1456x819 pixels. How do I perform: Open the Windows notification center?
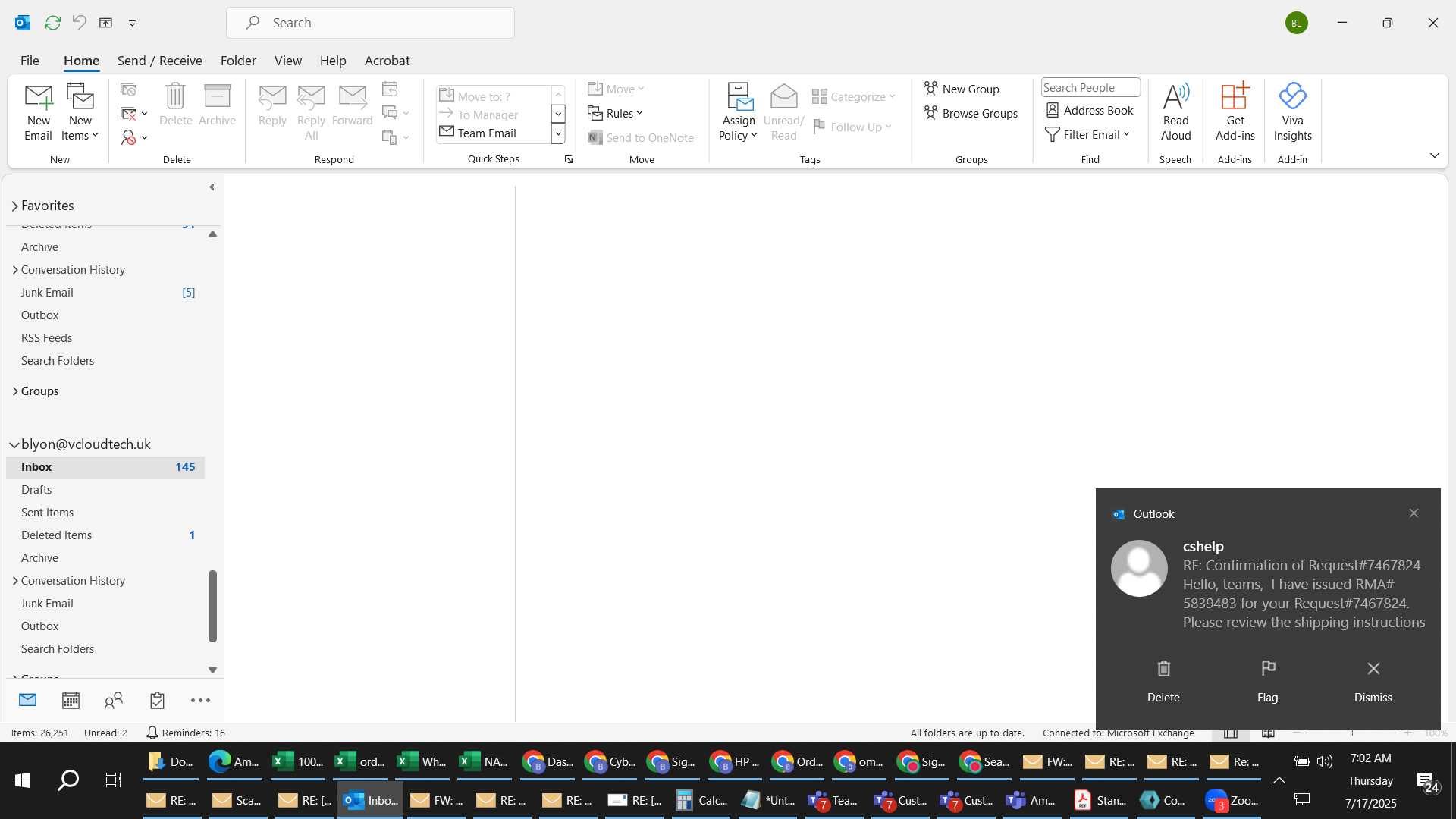pyautogui.click(x=1429, y=782)
